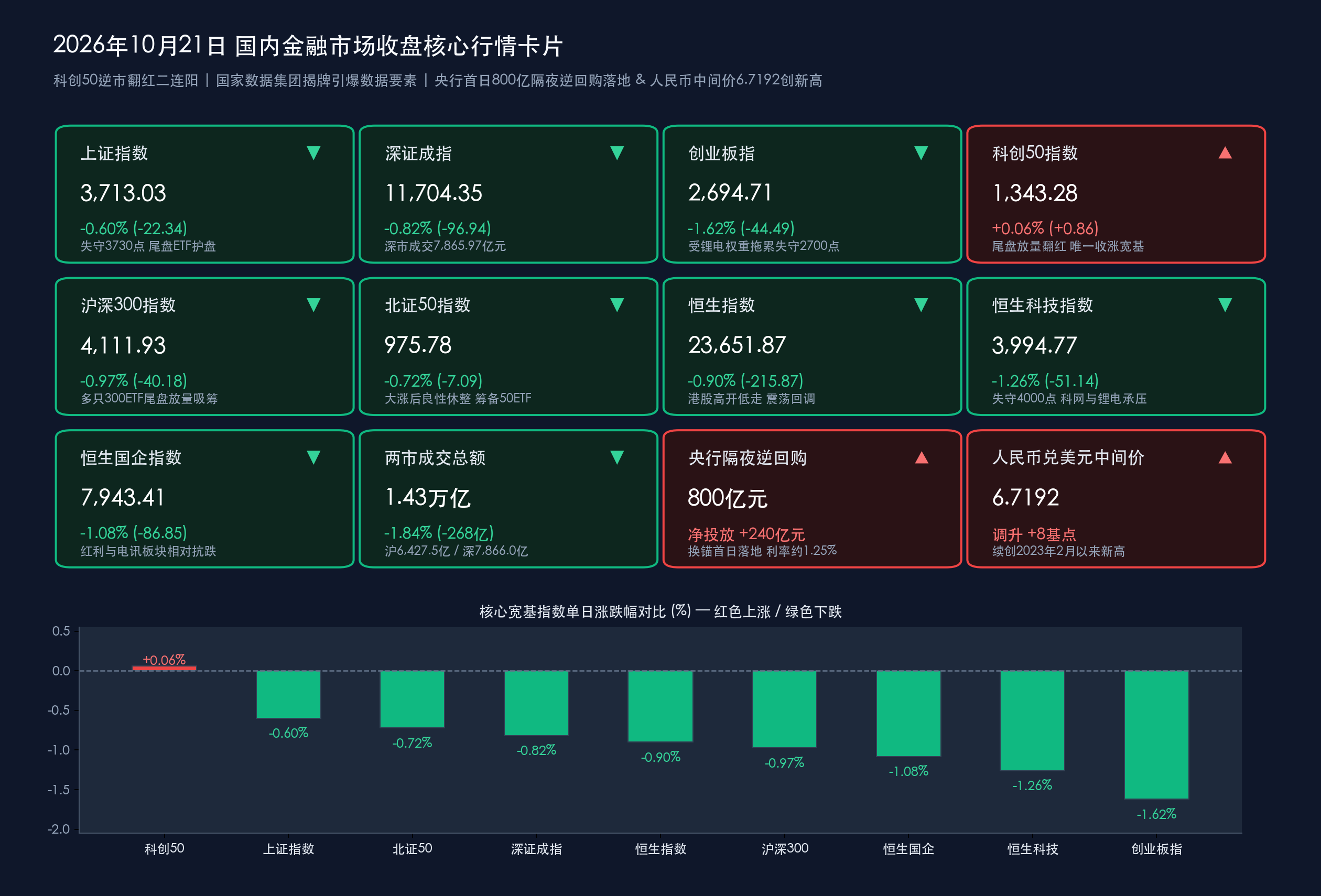
Task: Click the green 创业板指 bar in chart
Action: [1156, 735]
